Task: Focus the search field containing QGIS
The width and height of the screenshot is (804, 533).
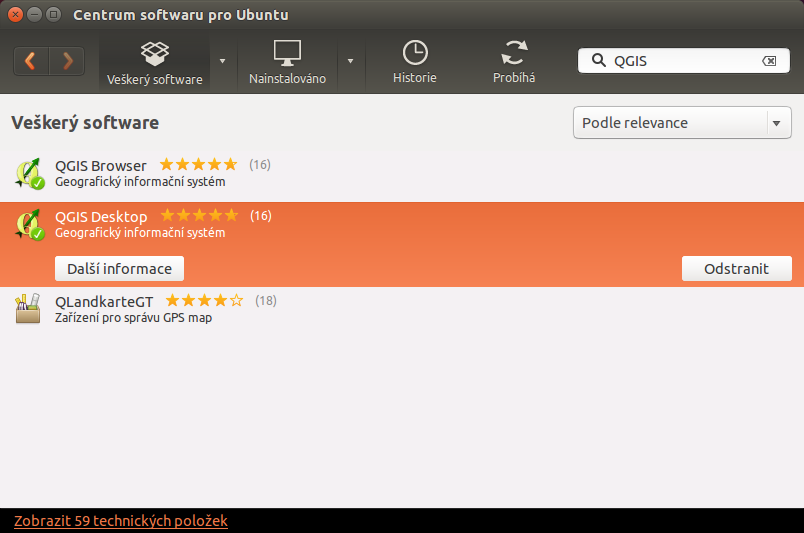Action: point(684,61)
